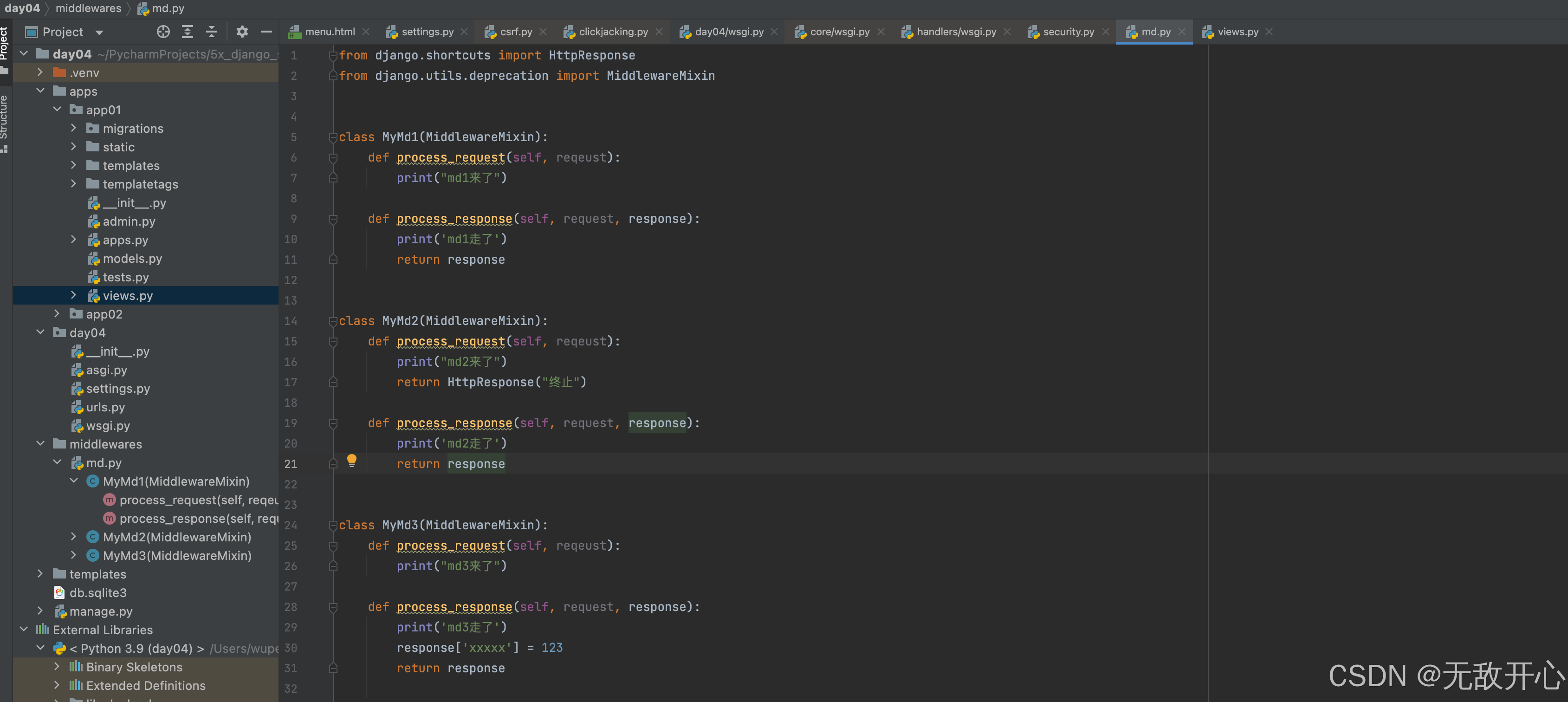
Task: Click the Binary Skeletons library icon
Action: click(x=76, y=667)
